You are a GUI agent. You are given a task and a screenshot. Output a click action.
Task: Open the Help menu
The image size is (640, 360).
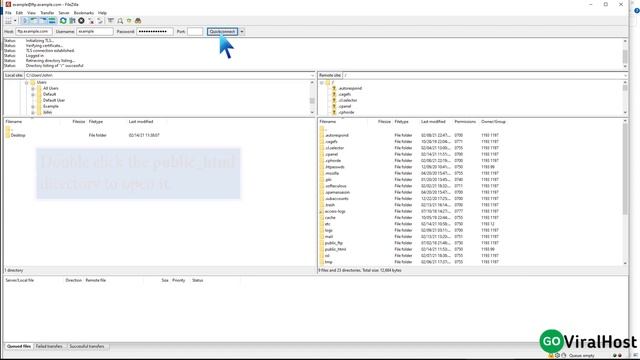102,13
